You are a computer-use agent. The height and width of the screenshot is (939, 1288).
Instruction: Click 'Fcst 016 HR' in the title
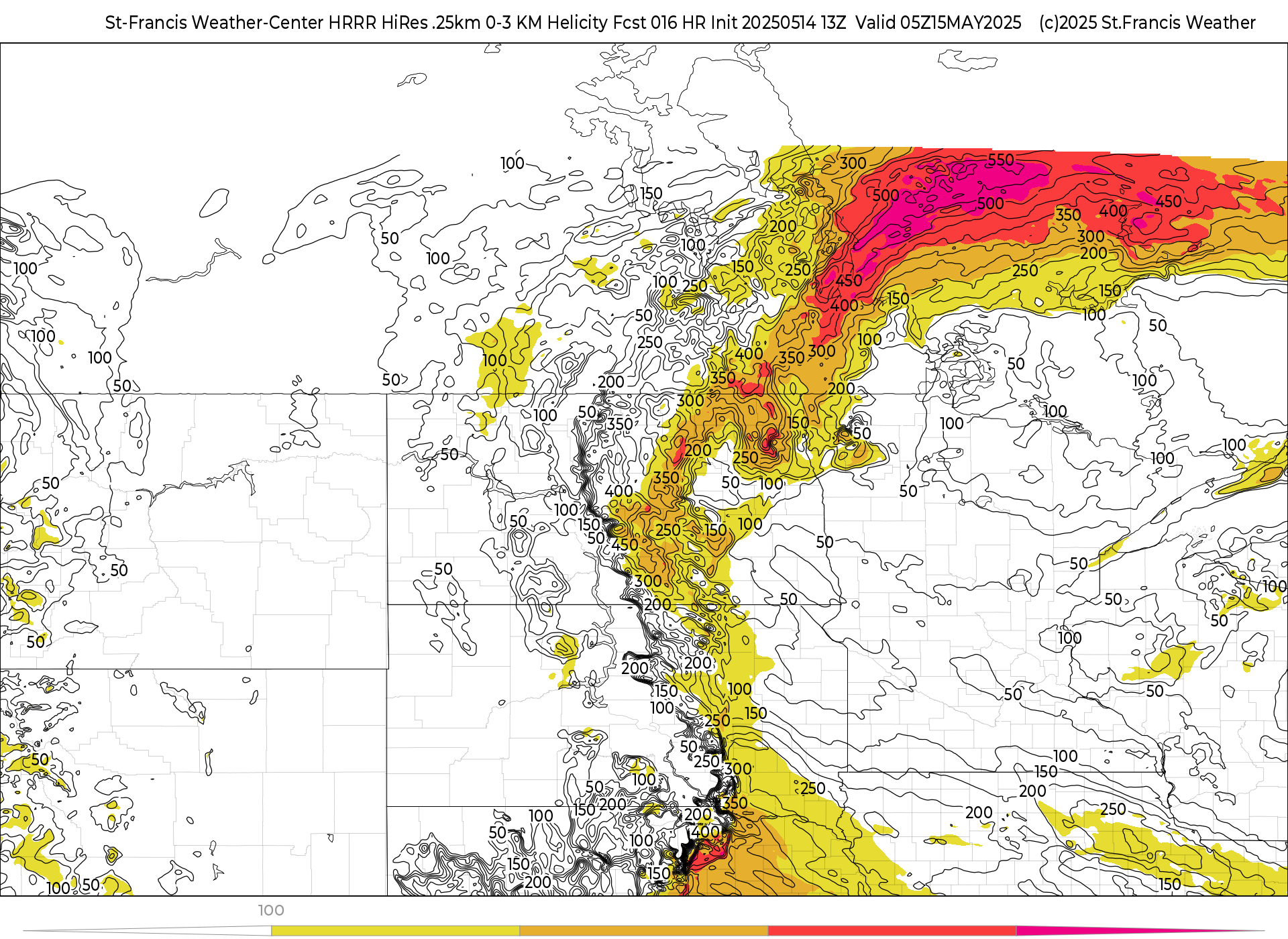tap(659, 23)
